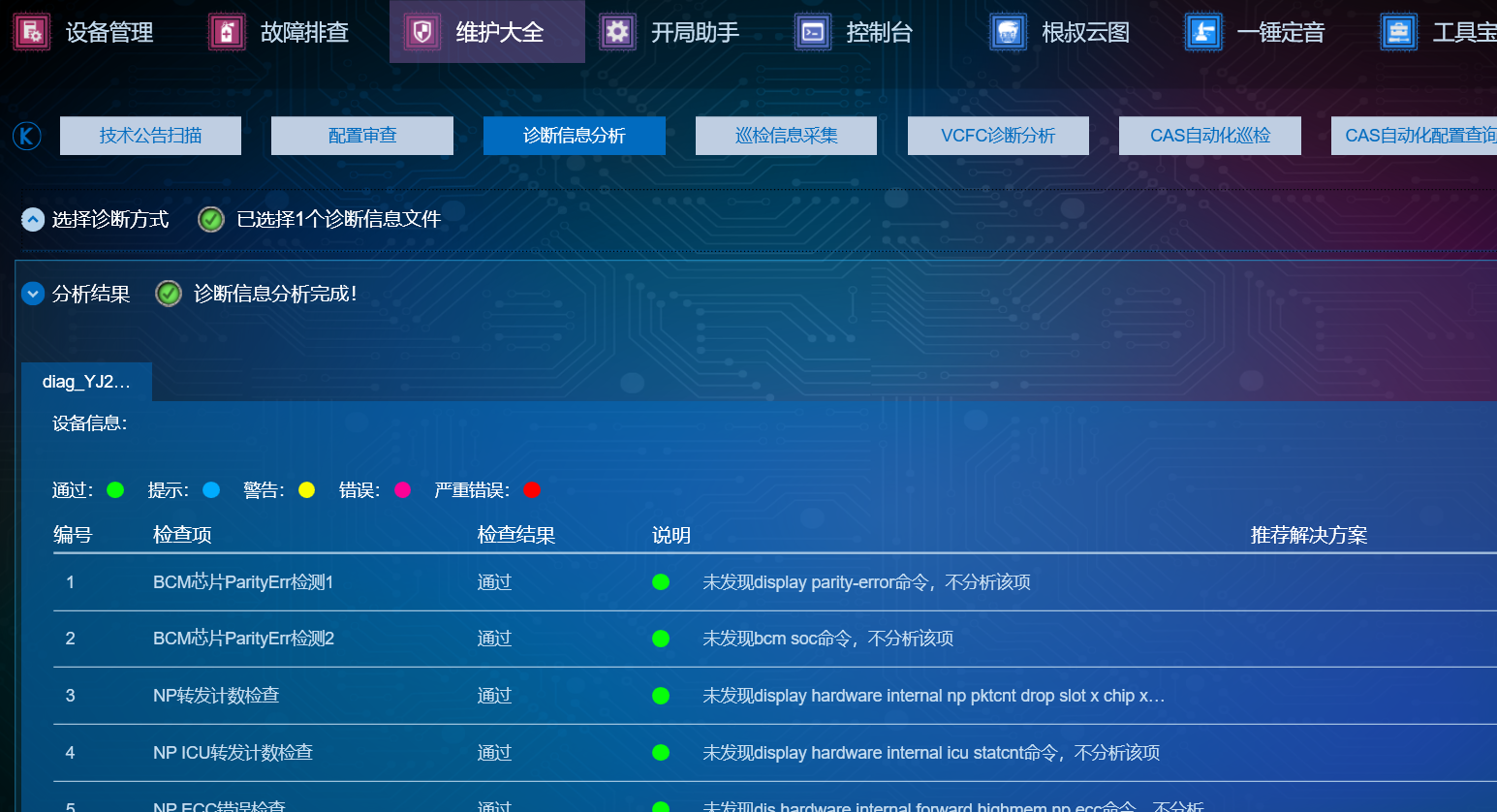Expand the 分析结果 section chevron
The height and width of the screenshot is (812, 1497).
point(33,294)
